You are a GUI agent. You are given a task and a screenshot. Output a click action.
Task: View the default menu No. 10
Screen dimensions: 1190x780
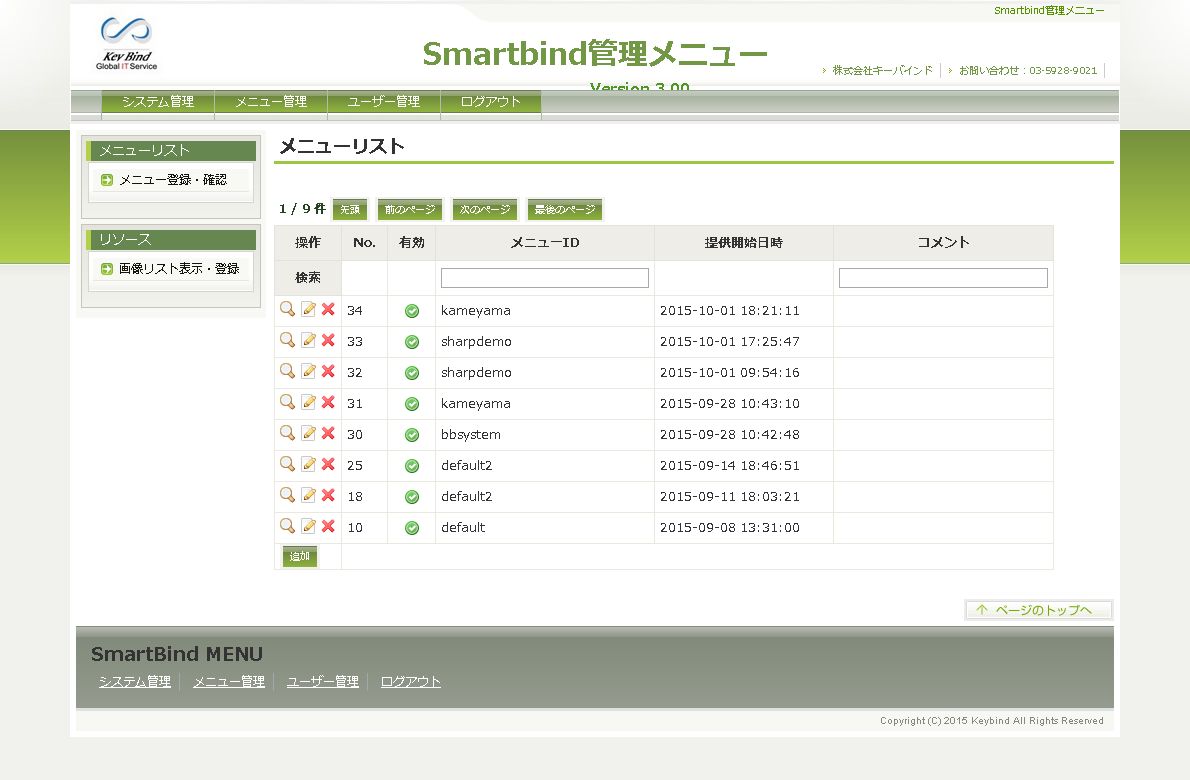(x=287, y=526)
